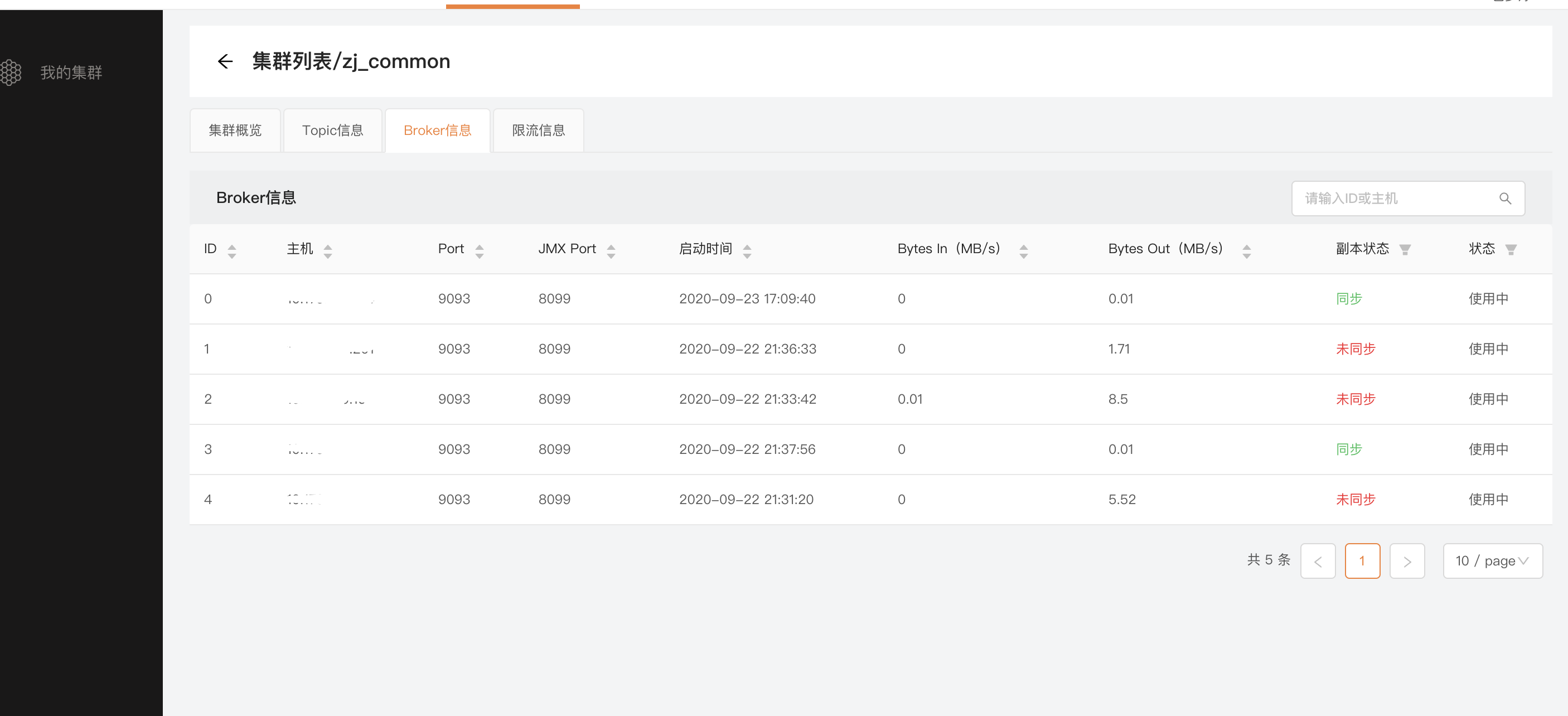Click the honeycomb icon next to 我的集群
Image resolution: width=1568 pixels, height=716 pixels.
[12, 72]
